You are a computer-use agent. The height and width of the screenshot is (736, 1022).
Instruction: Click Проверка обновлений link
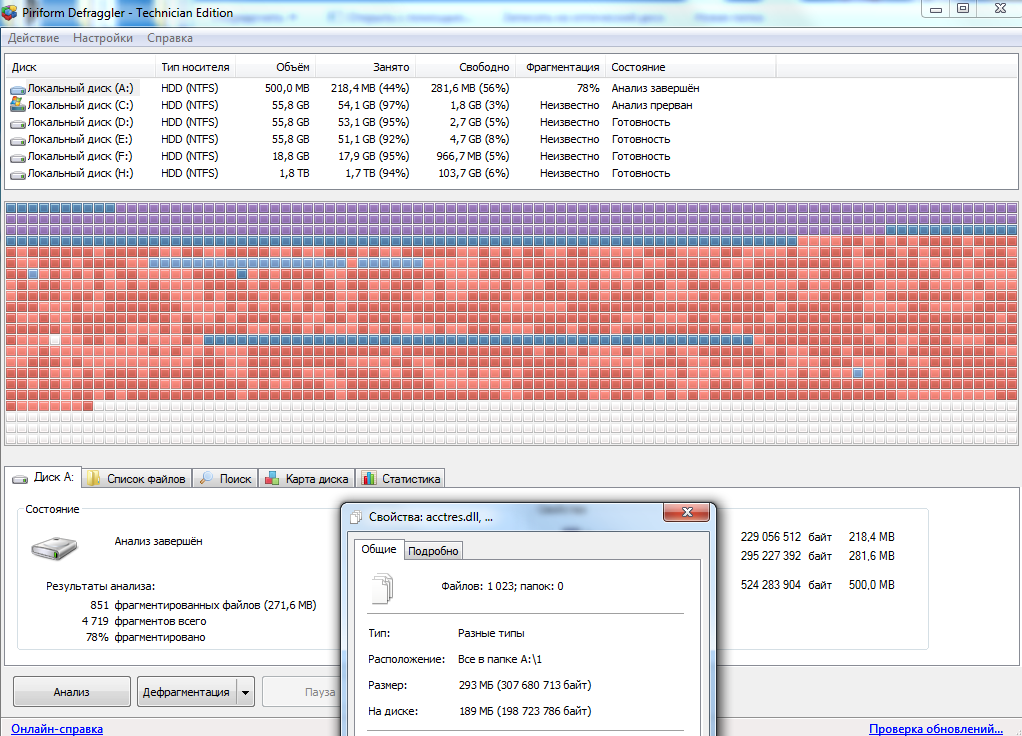(x=936, y=729)
